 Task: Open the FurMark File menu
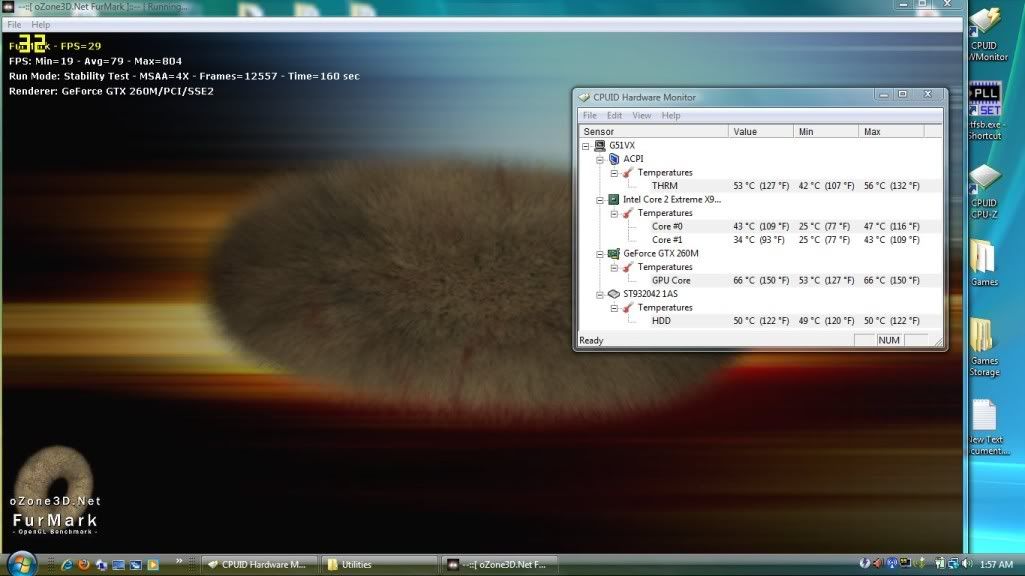click(14, 25)
